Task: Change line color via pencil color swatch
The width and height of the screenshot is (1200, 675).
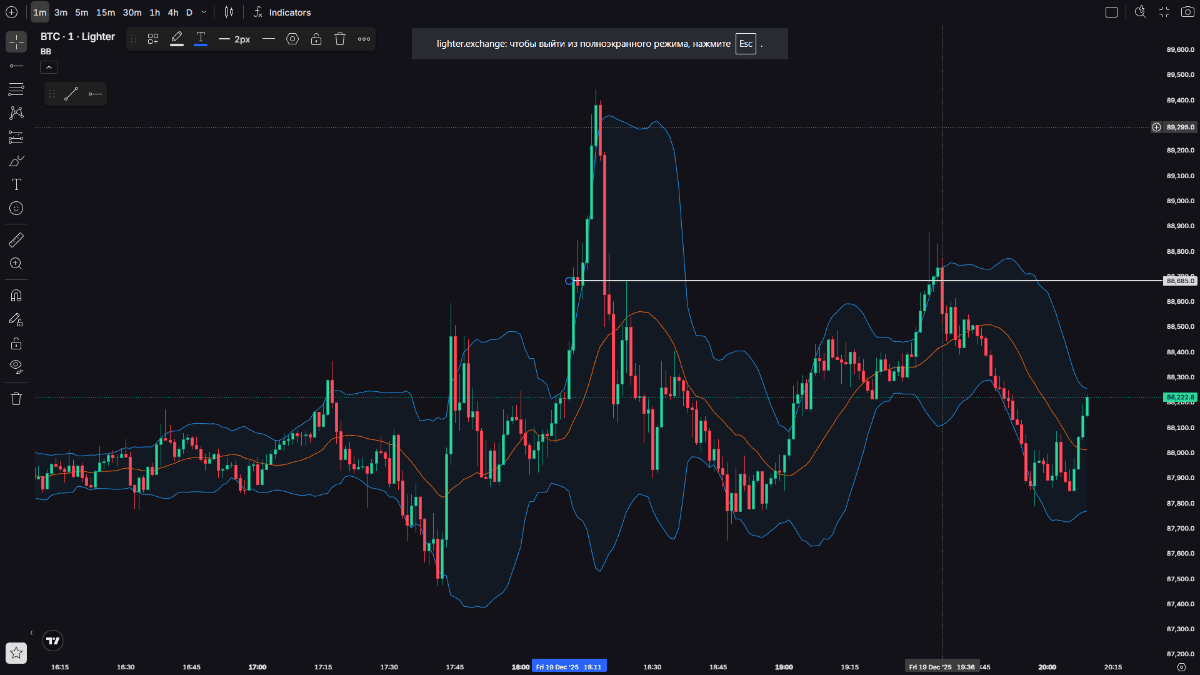Action: click(177, 39)
